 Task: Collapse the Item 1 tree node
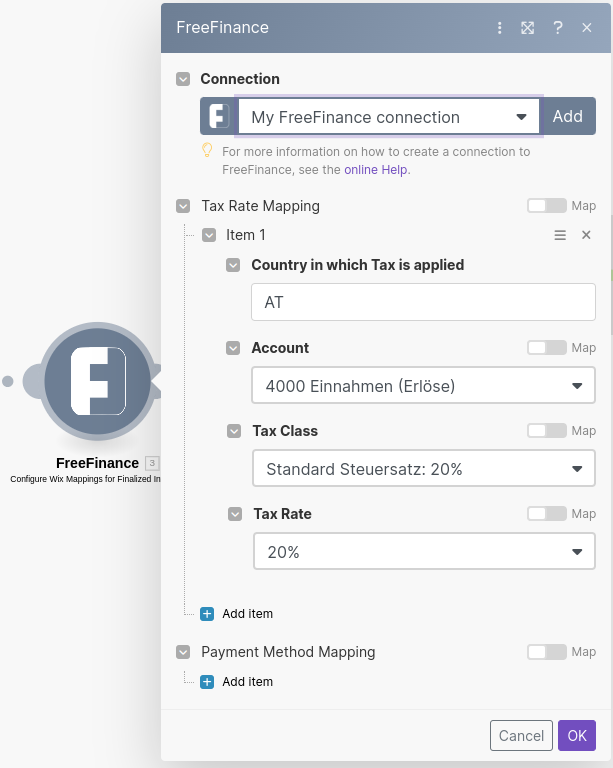pos(209,235)
